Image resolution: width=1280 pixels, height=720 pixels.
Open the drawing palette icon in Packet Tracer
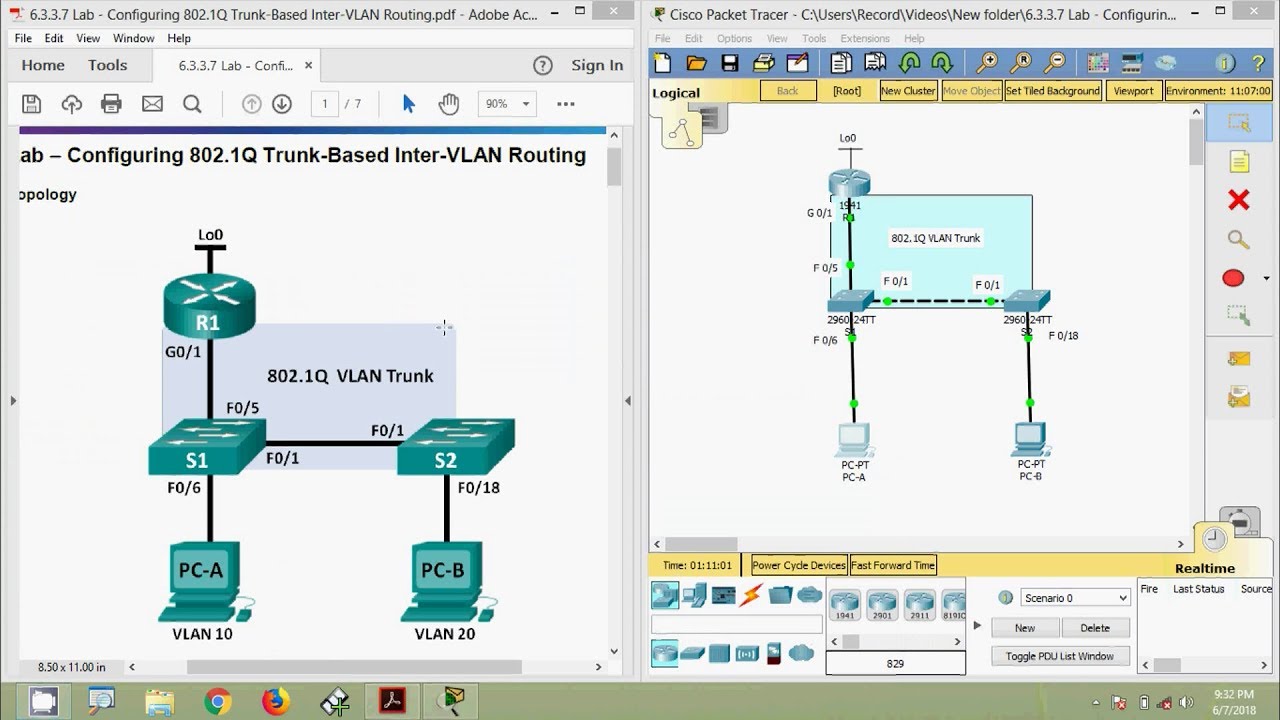(x=1098, y=63)
